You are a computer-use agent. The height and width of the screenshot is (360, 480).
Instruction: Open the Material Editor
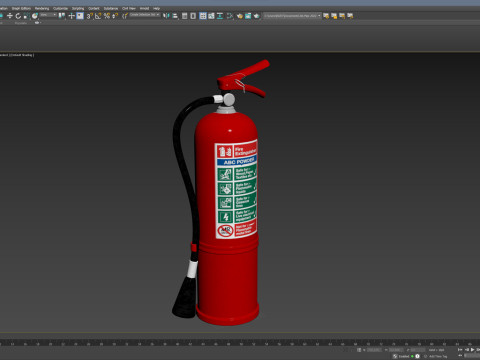(230, 16)
